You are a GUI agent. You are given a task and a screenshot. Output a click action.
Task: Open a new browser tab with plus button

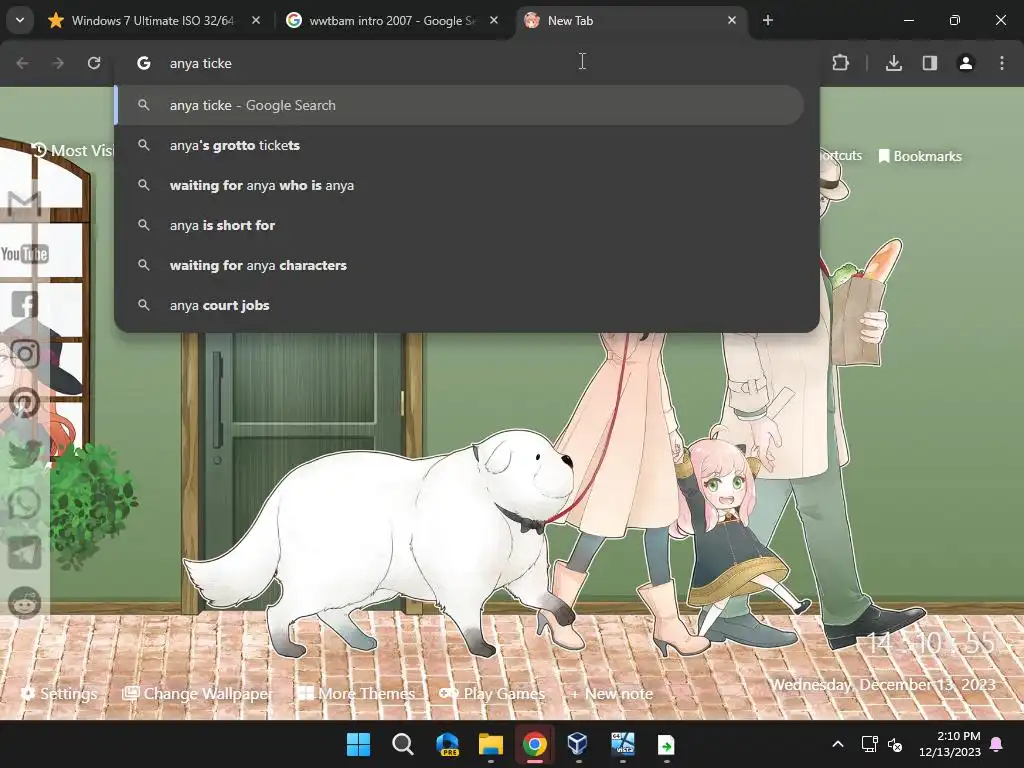[768, 21]
